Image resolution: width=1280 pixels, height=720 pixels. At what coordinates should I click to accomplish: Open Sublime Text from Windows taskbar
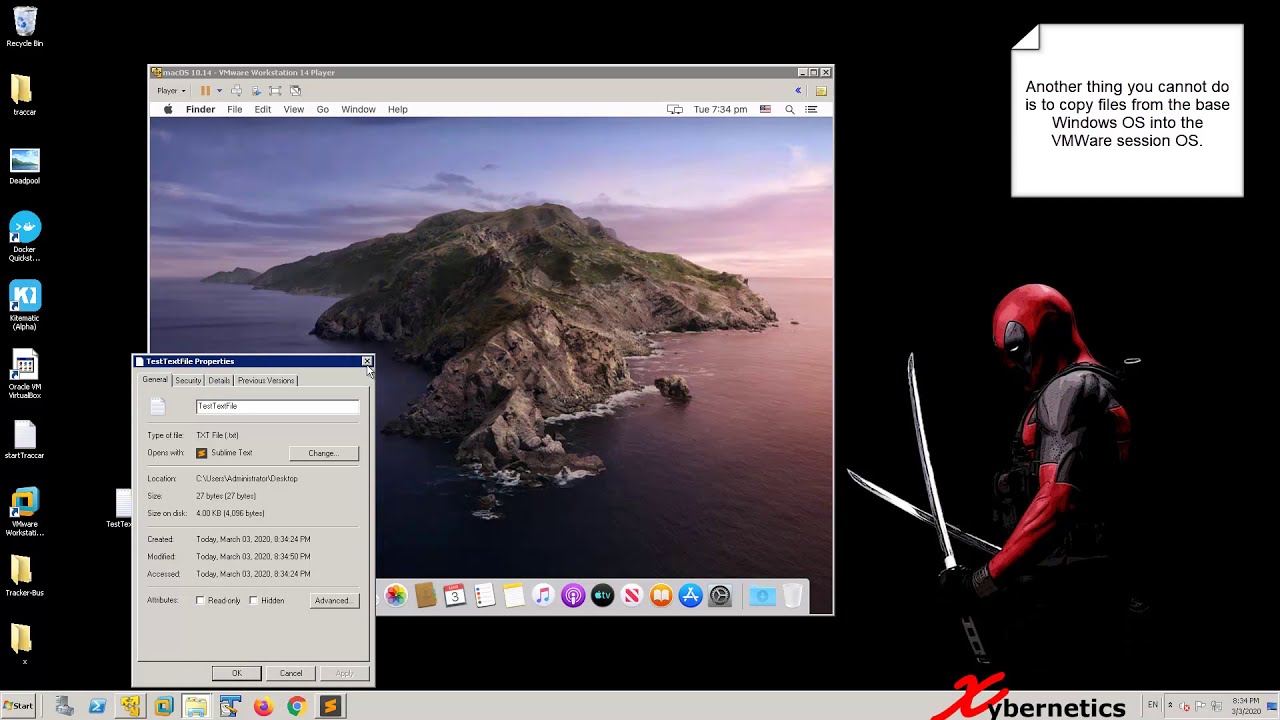[x=330, y=707]
